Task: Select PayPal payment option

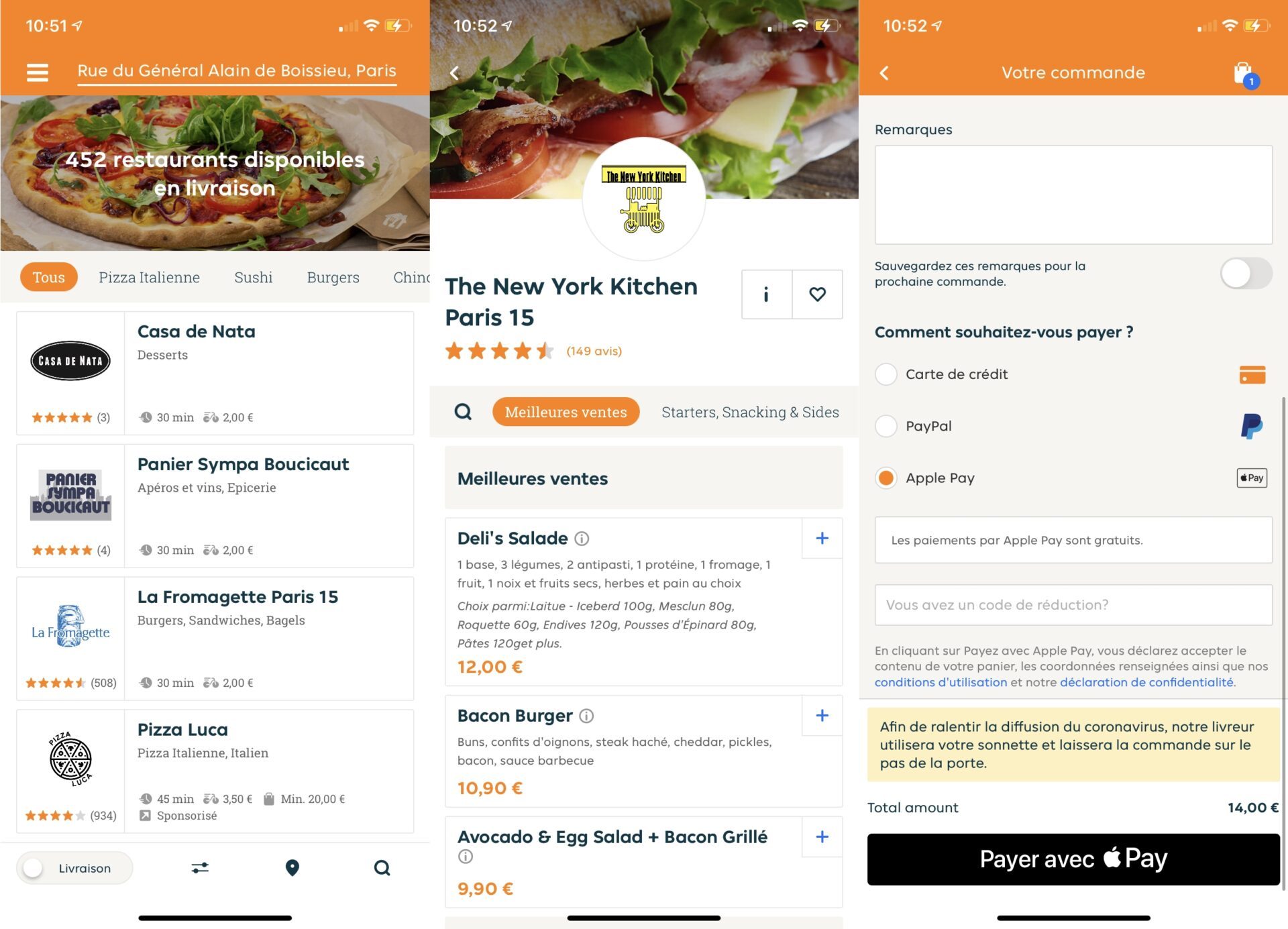Action: 886,426
